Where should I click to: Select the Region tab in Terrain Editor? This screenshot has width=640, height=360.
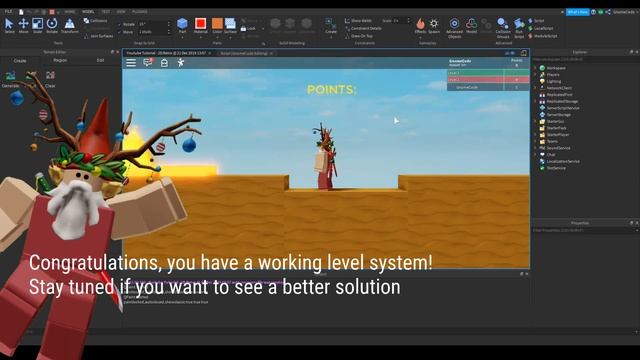(60, 60)
